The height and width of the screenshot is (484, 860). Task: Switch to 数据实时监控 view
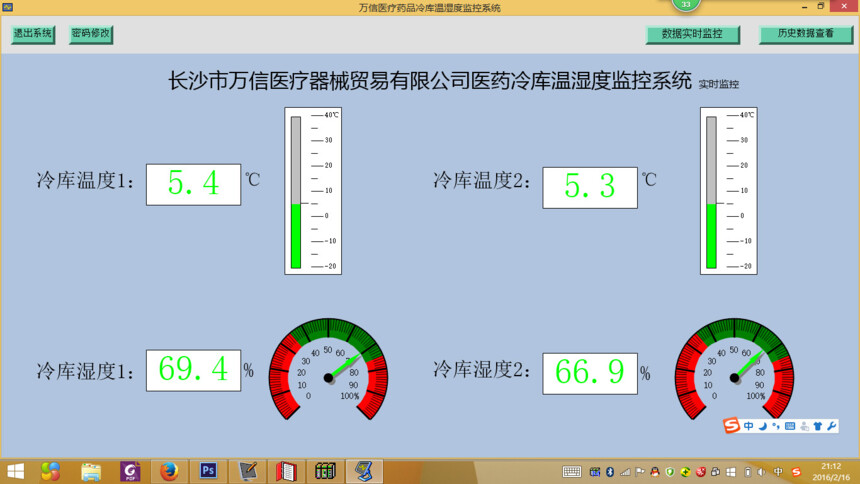[692, 35]
